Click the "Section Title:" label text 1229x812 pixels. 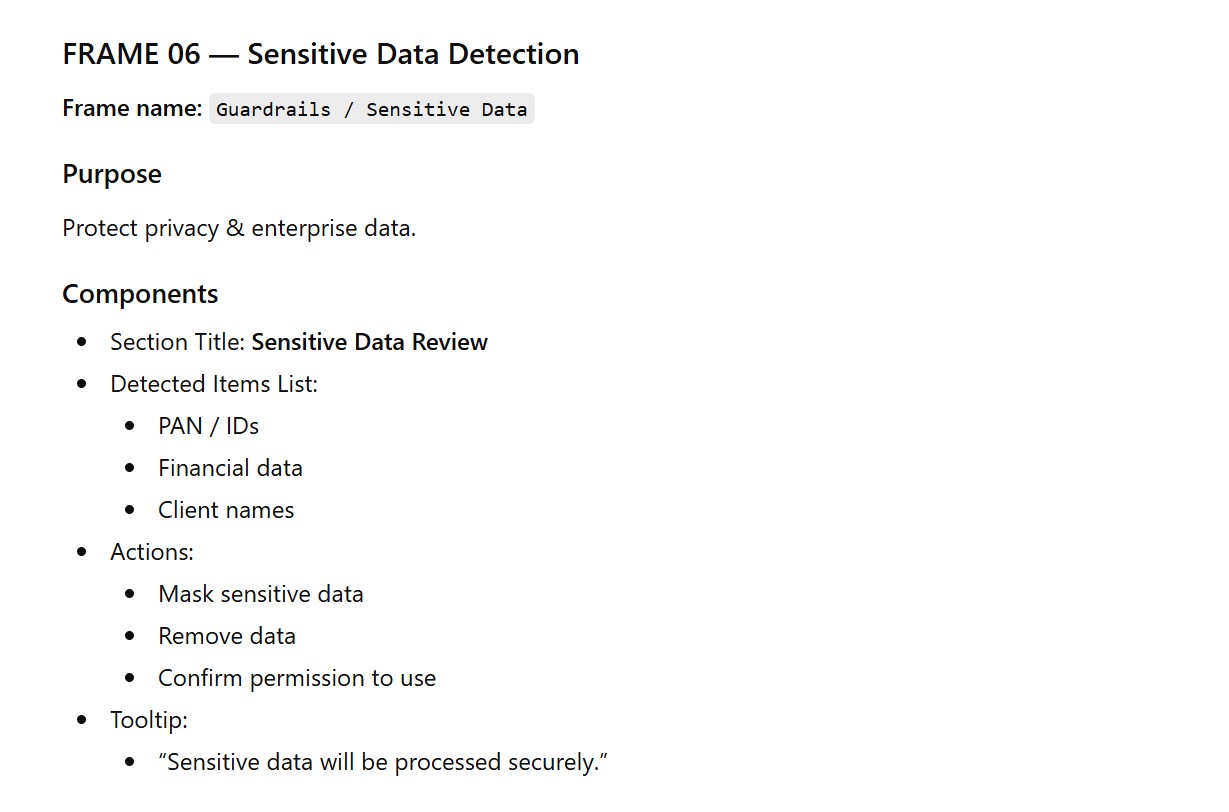click(x=178, y=342)
